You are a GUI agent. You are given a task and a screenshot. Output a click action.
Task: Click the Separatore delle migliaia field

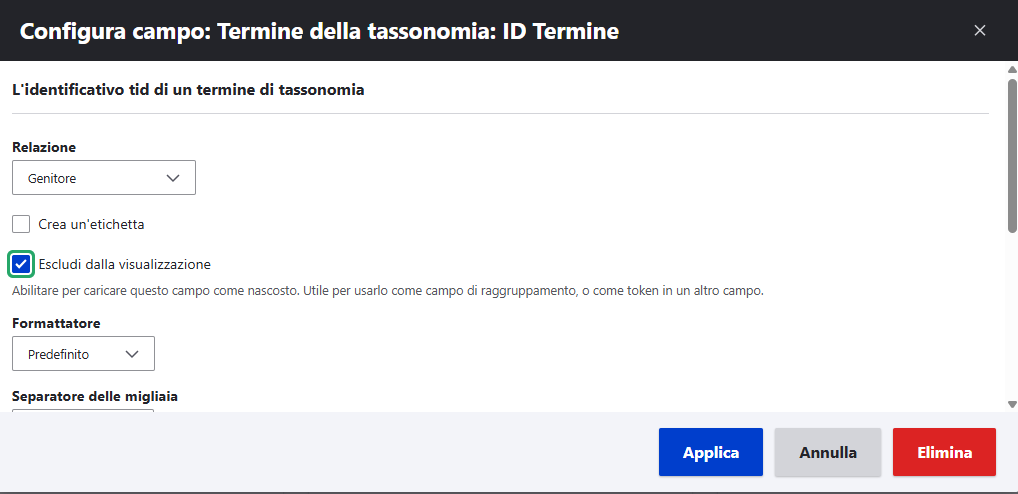coord(83,410)
